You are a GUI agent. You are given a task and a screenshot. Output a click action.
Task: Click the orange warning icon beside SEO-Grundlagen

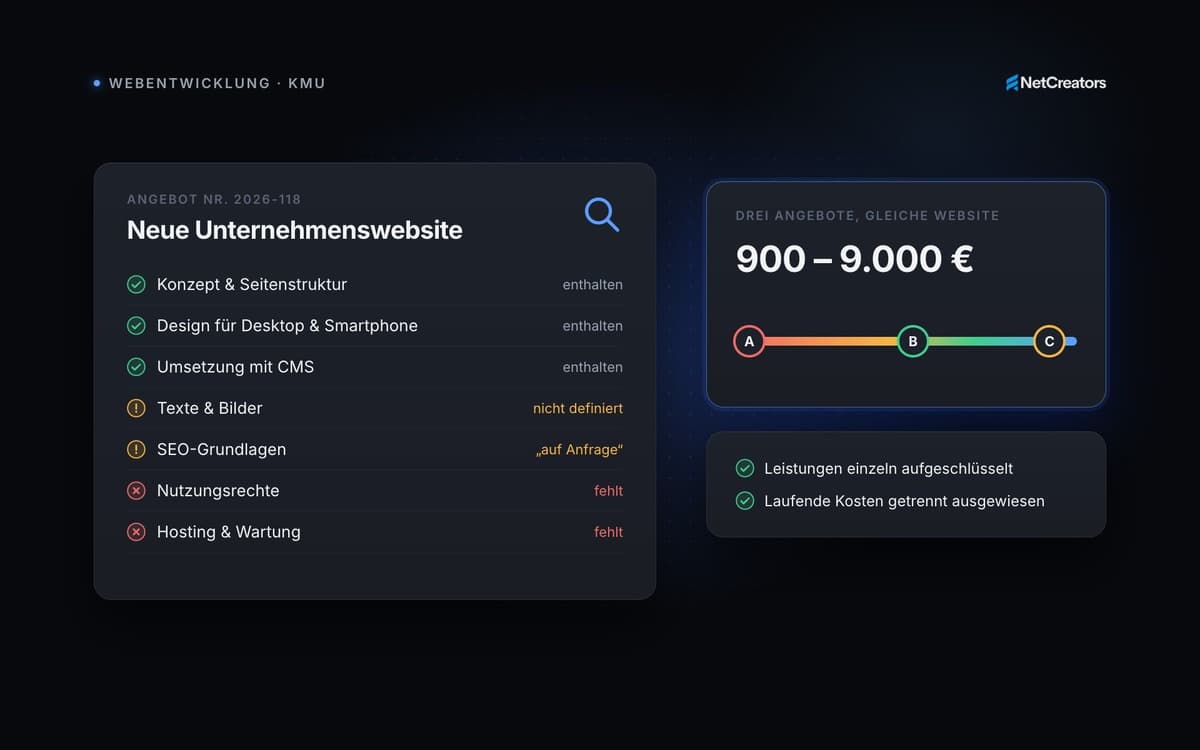[136, 450]
